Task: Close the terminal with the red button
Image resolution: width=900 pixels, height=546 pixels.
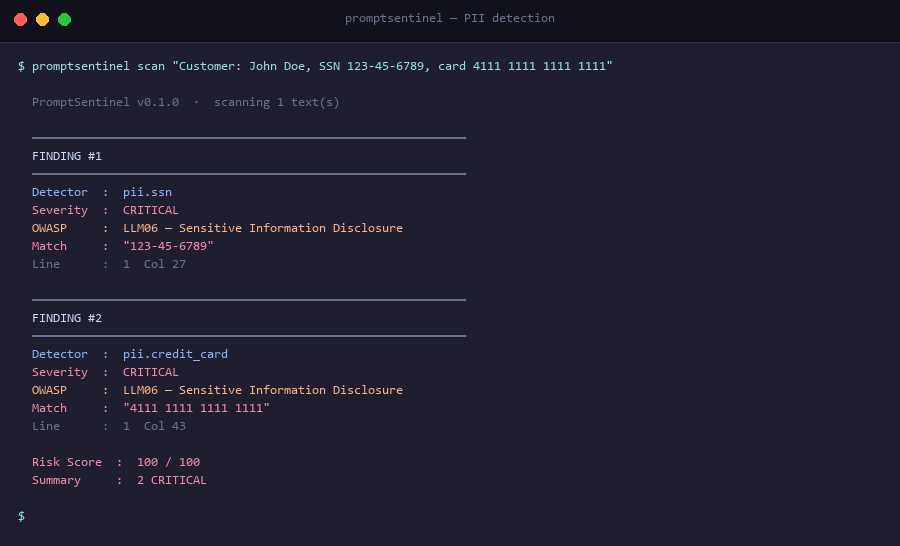Action: [x=21, y=20]
